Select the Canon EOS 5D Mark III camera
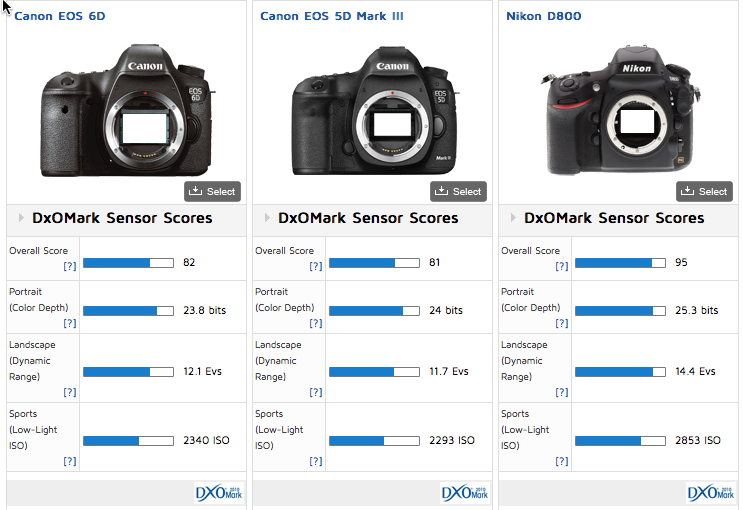 tap(458, 191)
